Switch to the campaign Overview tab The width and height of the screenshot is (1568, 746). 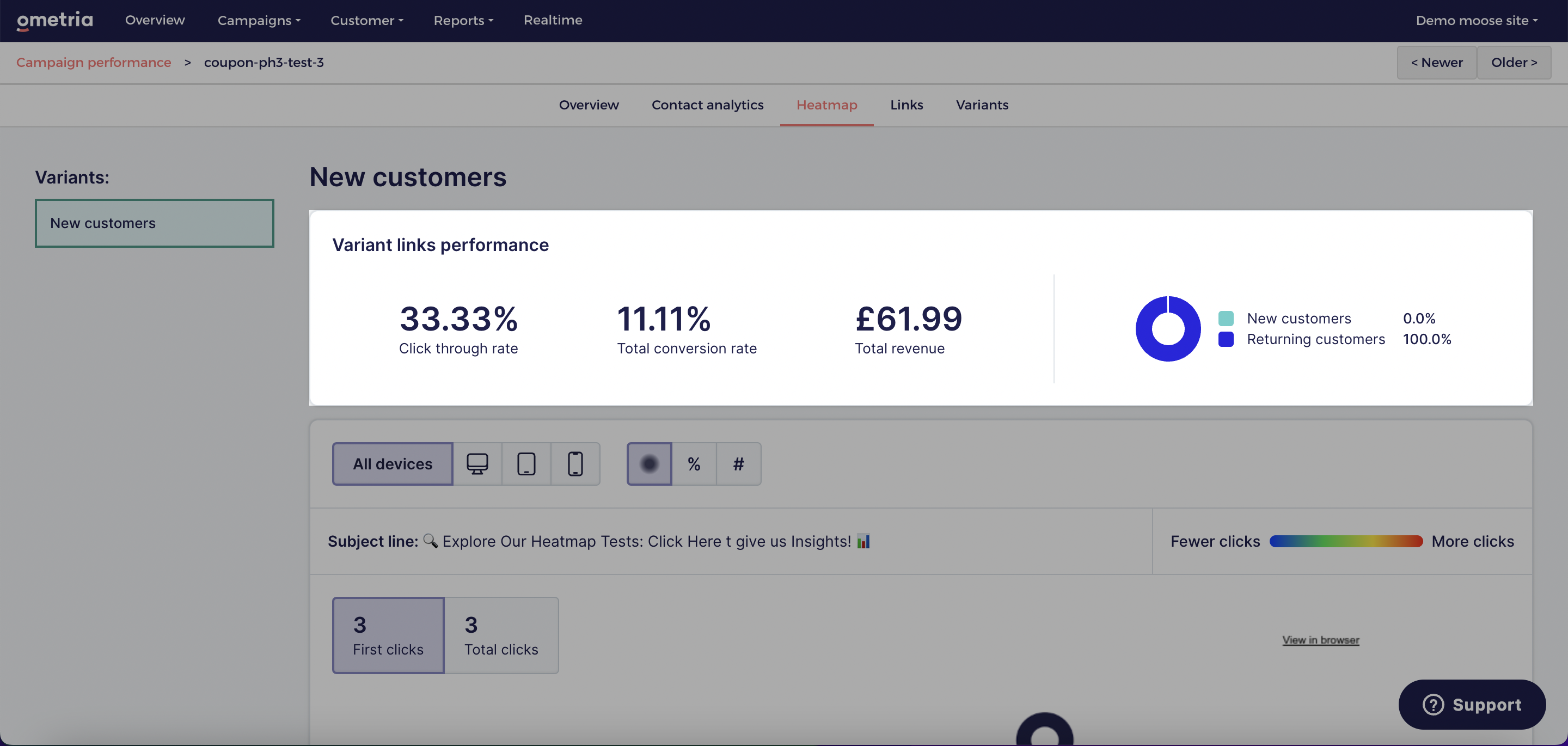click(x=589, y=105)
